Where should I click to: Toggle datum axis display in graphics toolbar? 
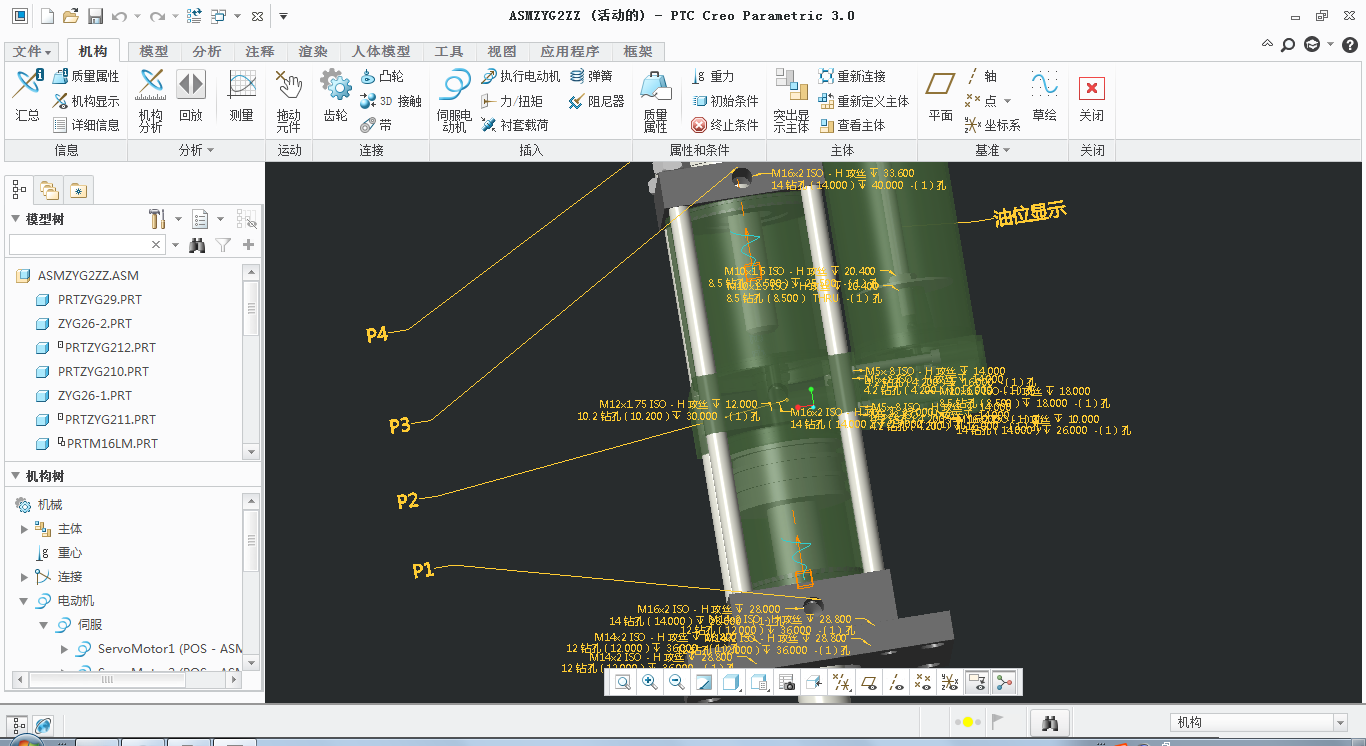click(896, 682)
